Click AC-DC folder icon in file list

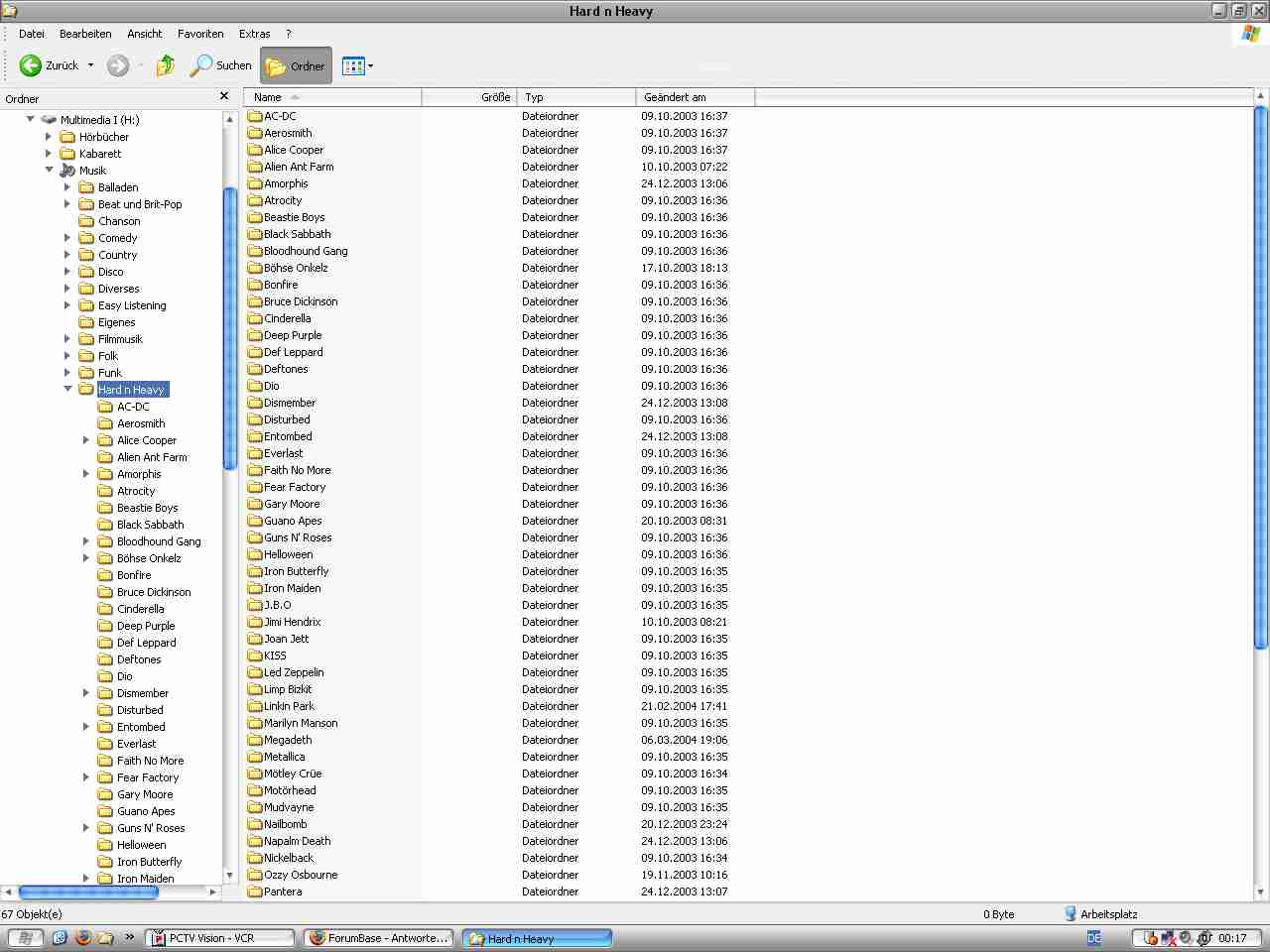(255, 116)
